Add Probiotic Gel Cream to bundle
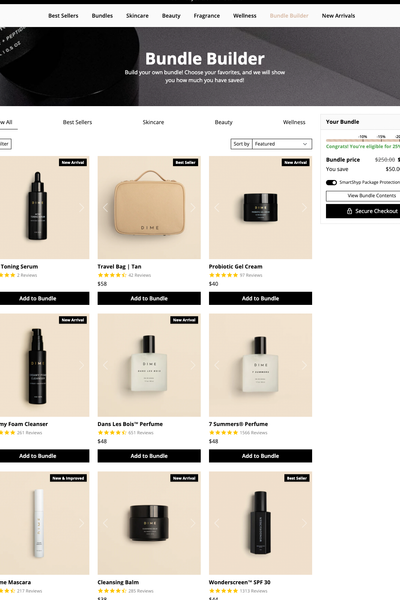Viewport: 400px width, 600px height. [260, 298]
